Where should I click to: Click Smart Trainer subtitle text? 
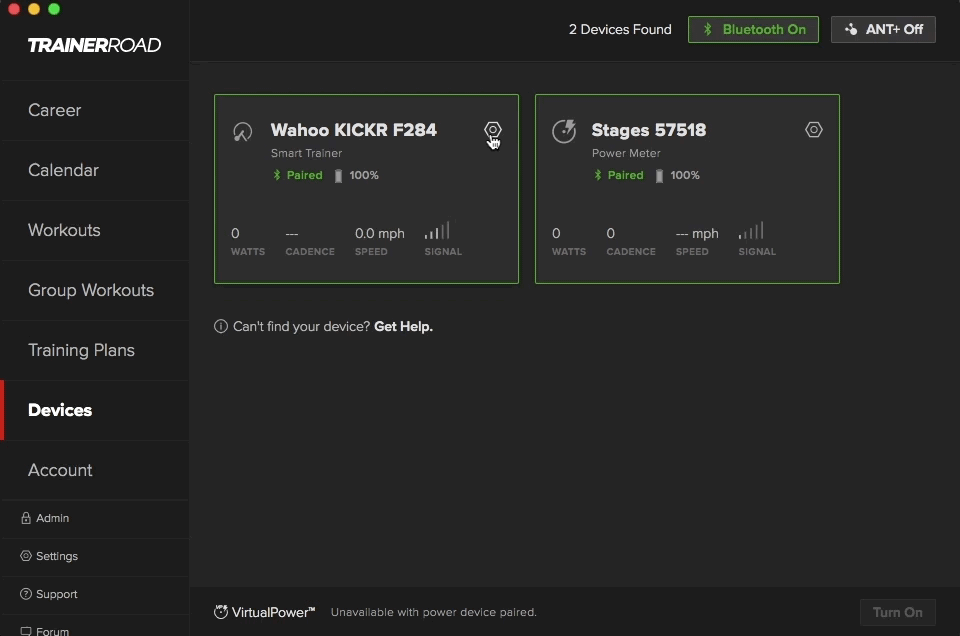306,153
